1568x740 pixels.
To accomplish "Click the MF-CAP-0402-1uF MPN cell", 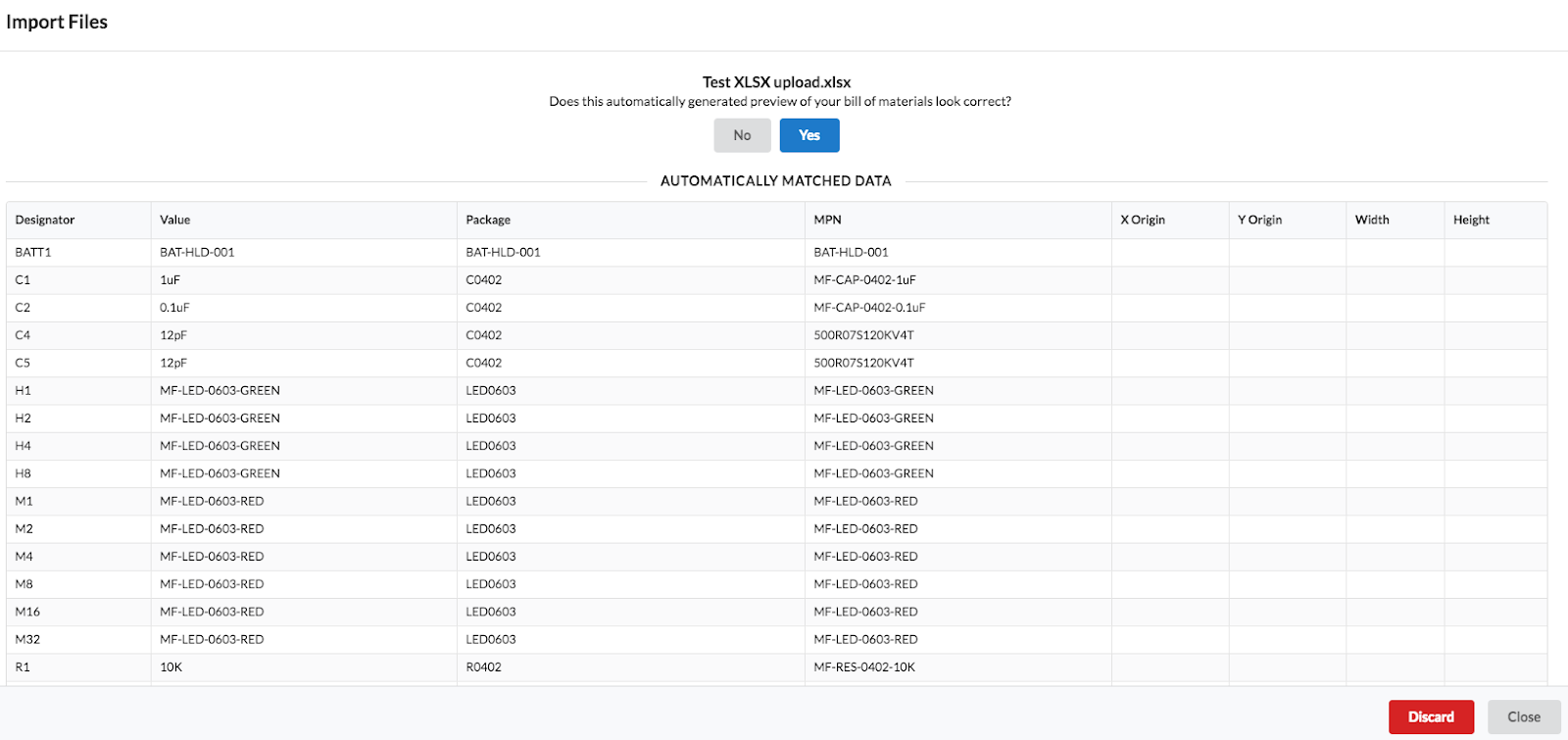I will (x=864, y=279).
